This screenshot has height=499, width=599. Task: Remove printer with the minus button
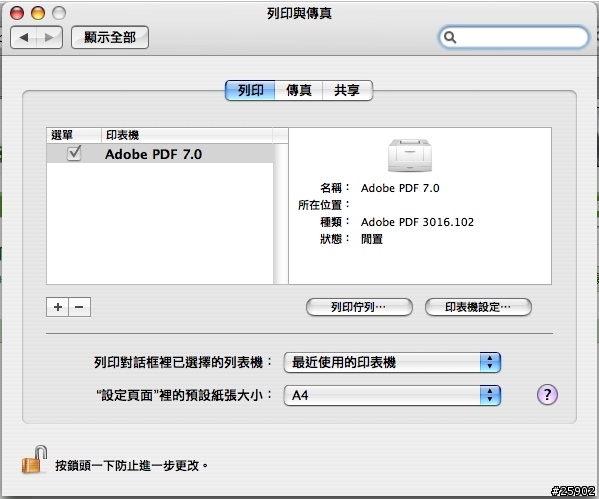coord(79,307)
